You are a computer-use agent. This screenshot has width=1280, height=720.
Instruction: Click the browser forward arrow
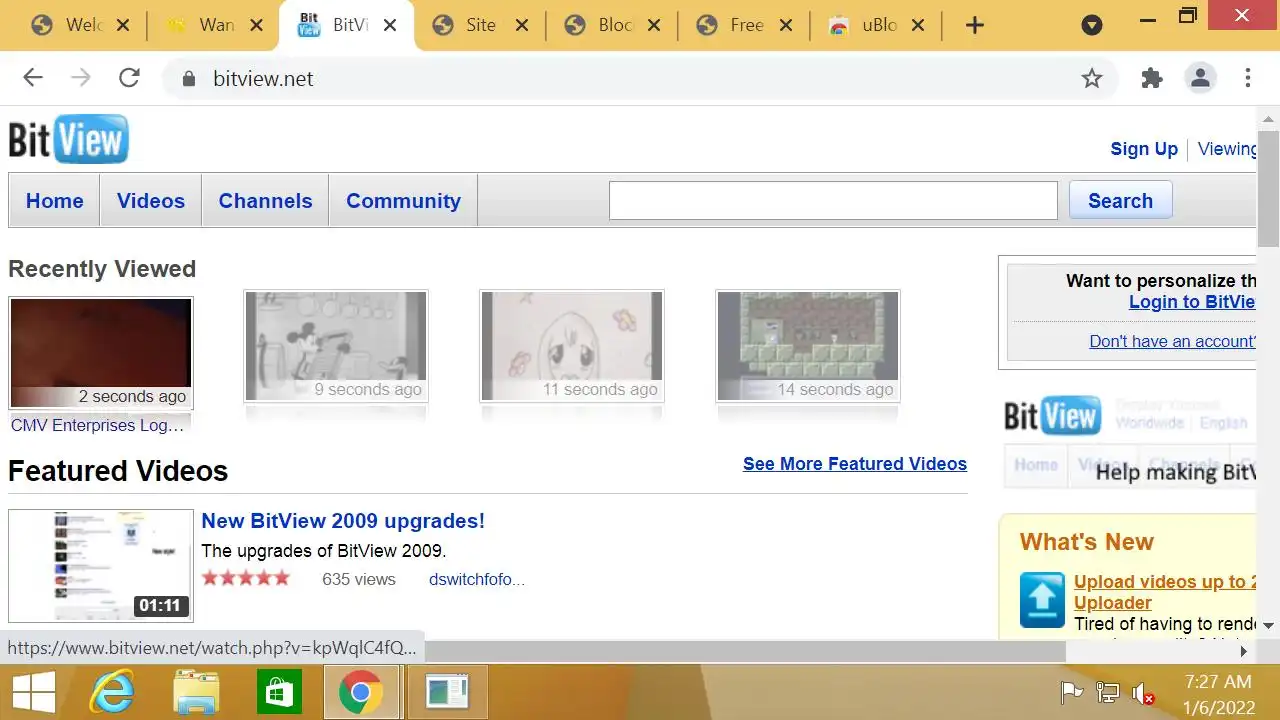tap(81, 78)
